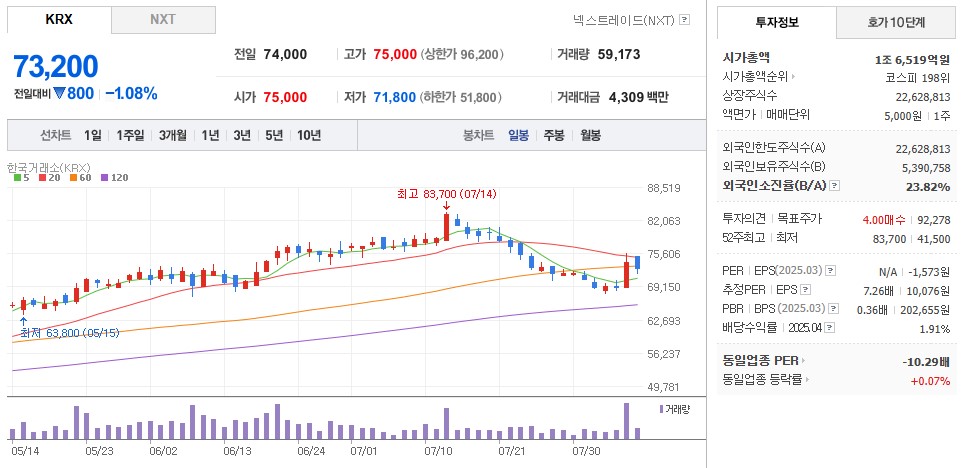
Task: Click the 시가총액 value 1조 6,519억원
Action: 912,58
